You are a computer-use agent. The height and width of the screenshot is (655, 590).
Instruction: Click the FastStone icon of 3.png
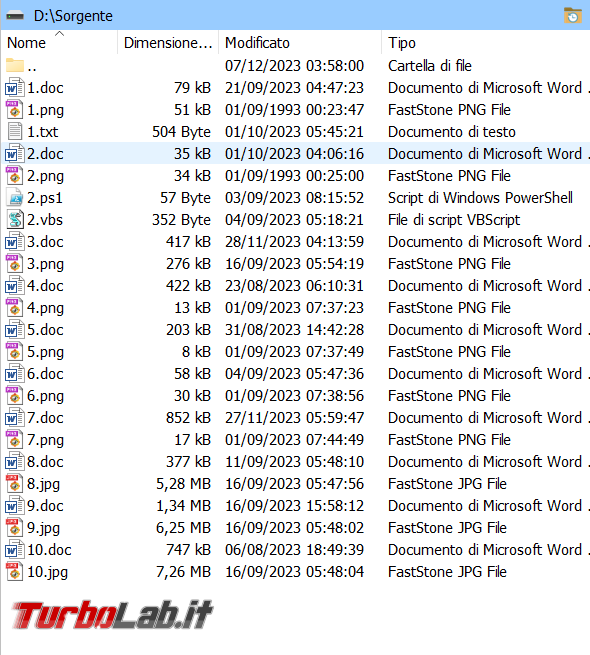pyautogui.click(x=15, y=264)
